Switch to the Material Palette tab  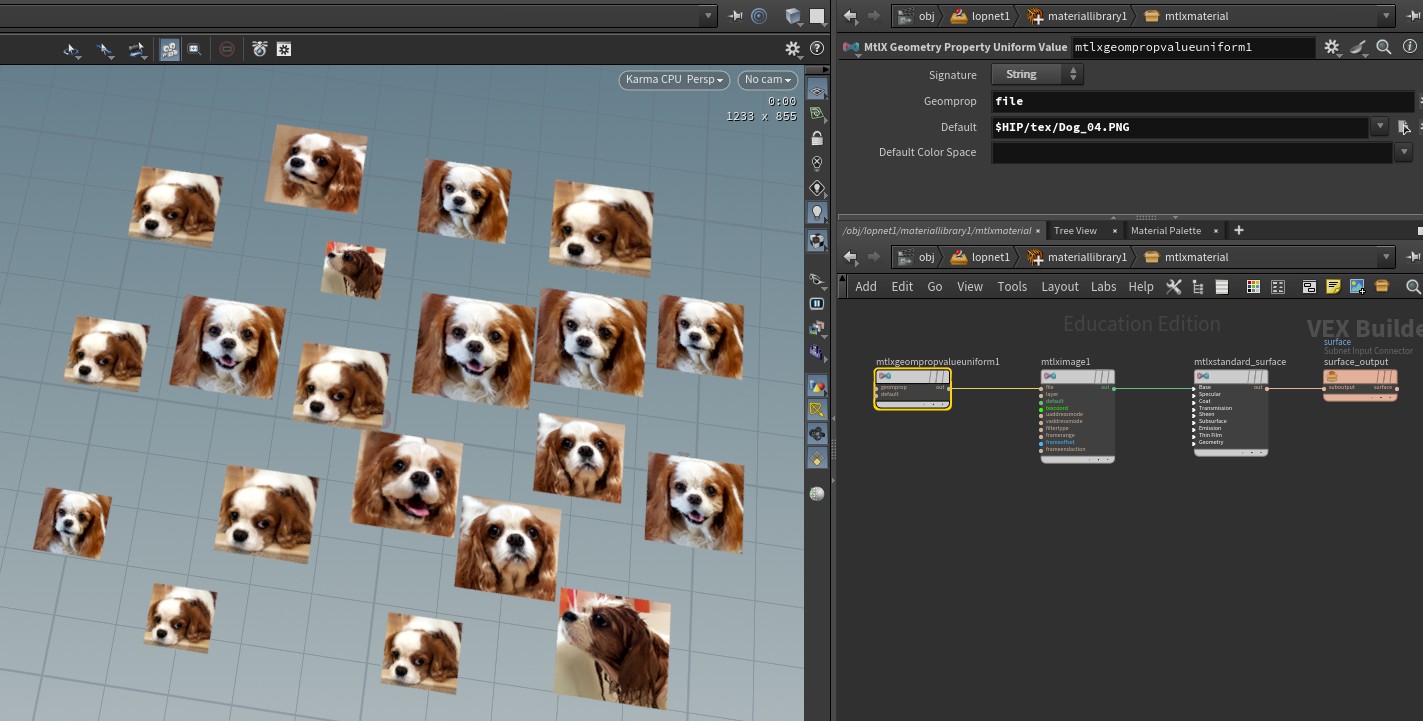click(1165, 231)
